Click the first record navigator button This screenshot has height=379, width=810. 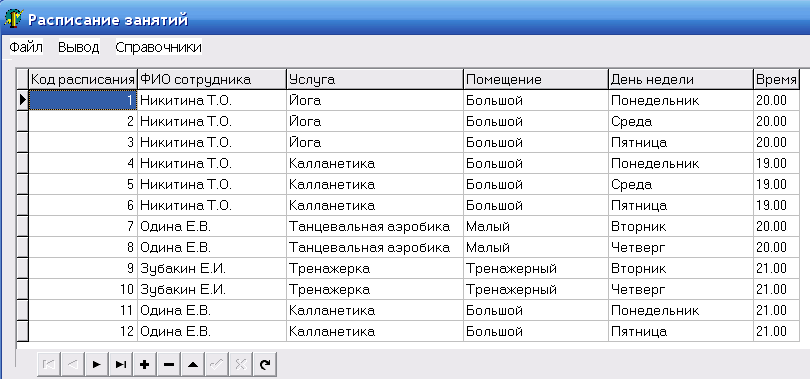(49, 365)
